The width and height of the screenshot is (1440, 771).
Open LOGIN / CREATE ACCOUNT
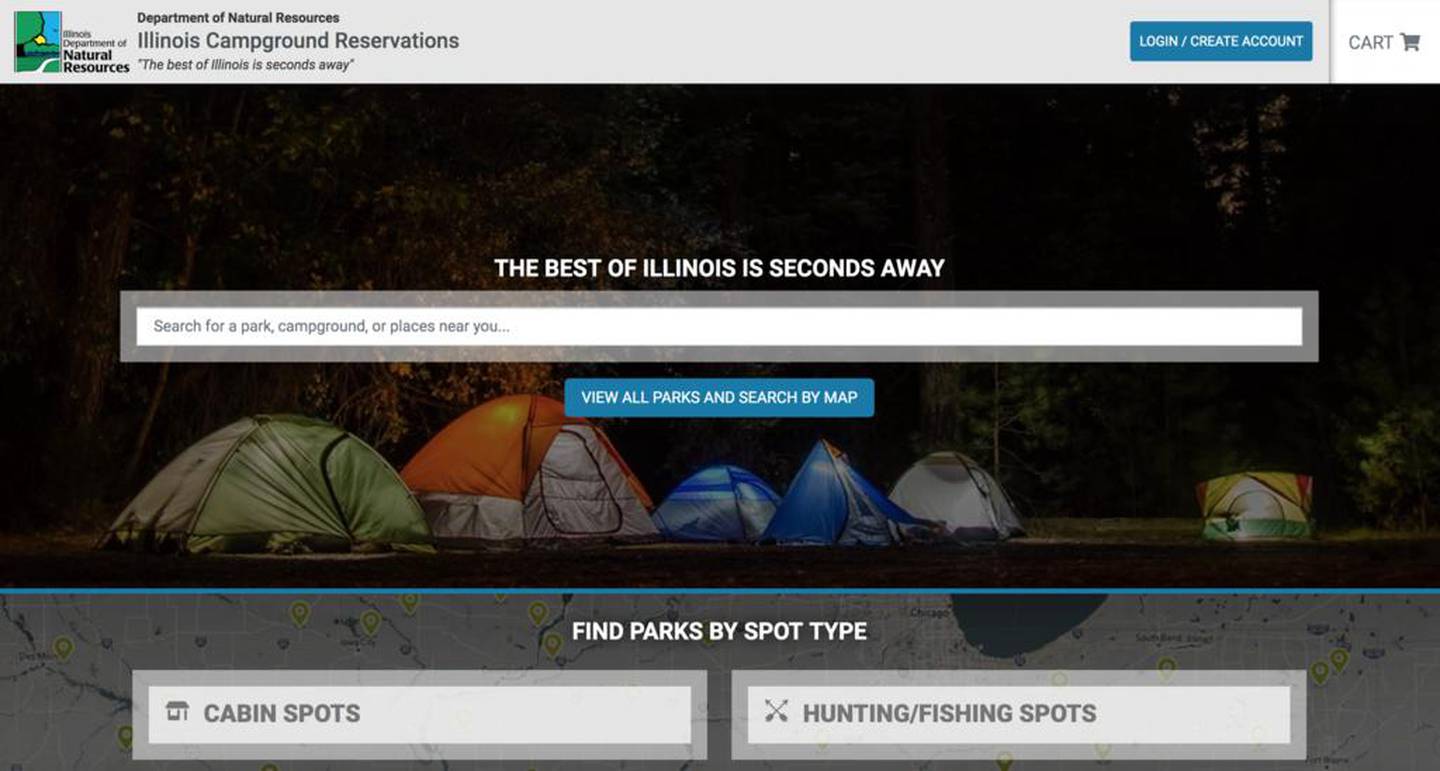click(1221, 41)
